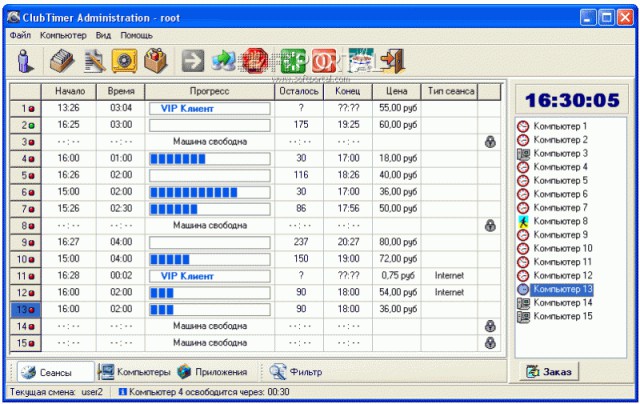The image size is (640, 404).
Task: Open the Файл menu
Action: tap(20, 35)
